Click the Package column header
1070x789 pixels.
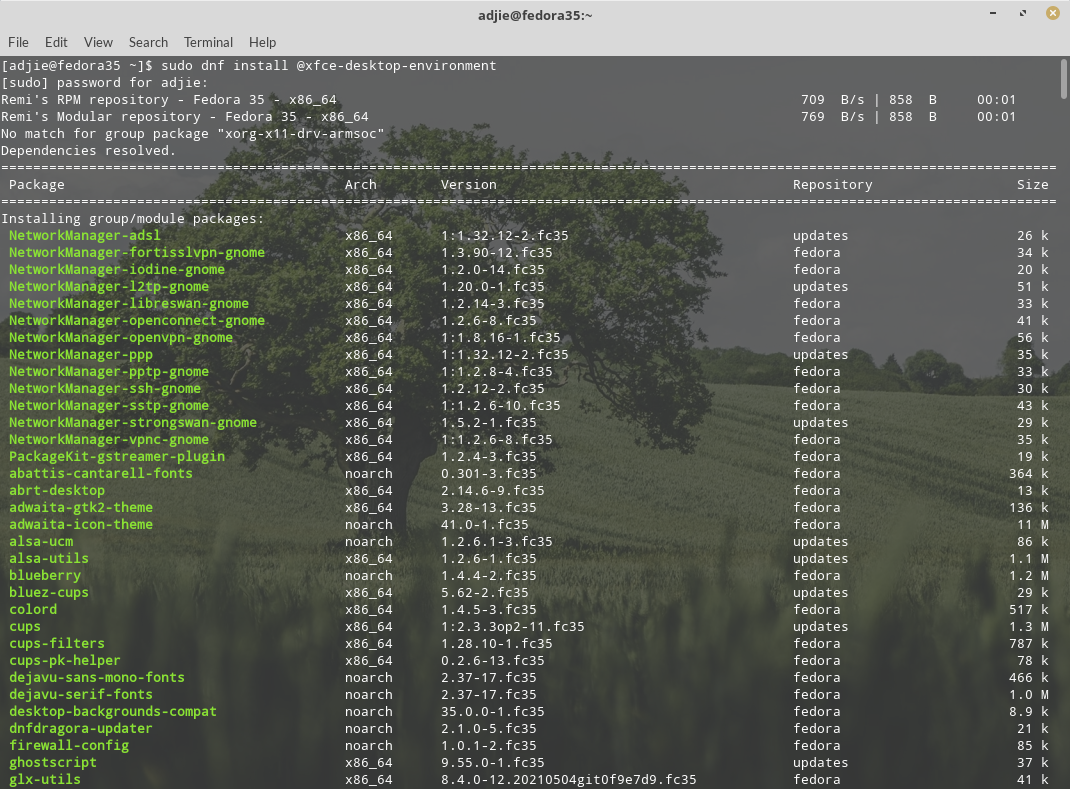tap(36, 184)
